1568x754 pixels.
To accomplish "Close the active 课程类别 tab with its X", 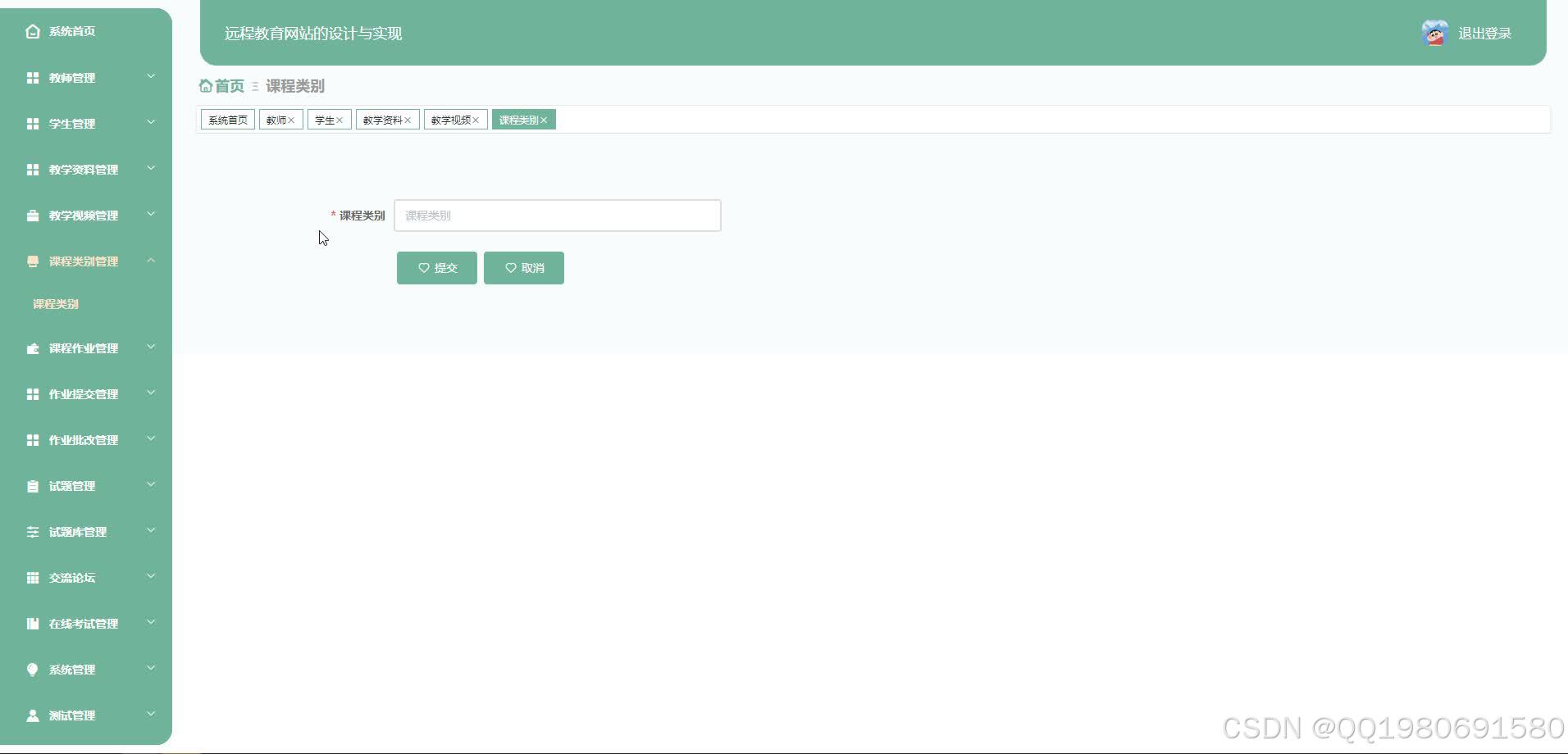I will (x=544, y=120).
